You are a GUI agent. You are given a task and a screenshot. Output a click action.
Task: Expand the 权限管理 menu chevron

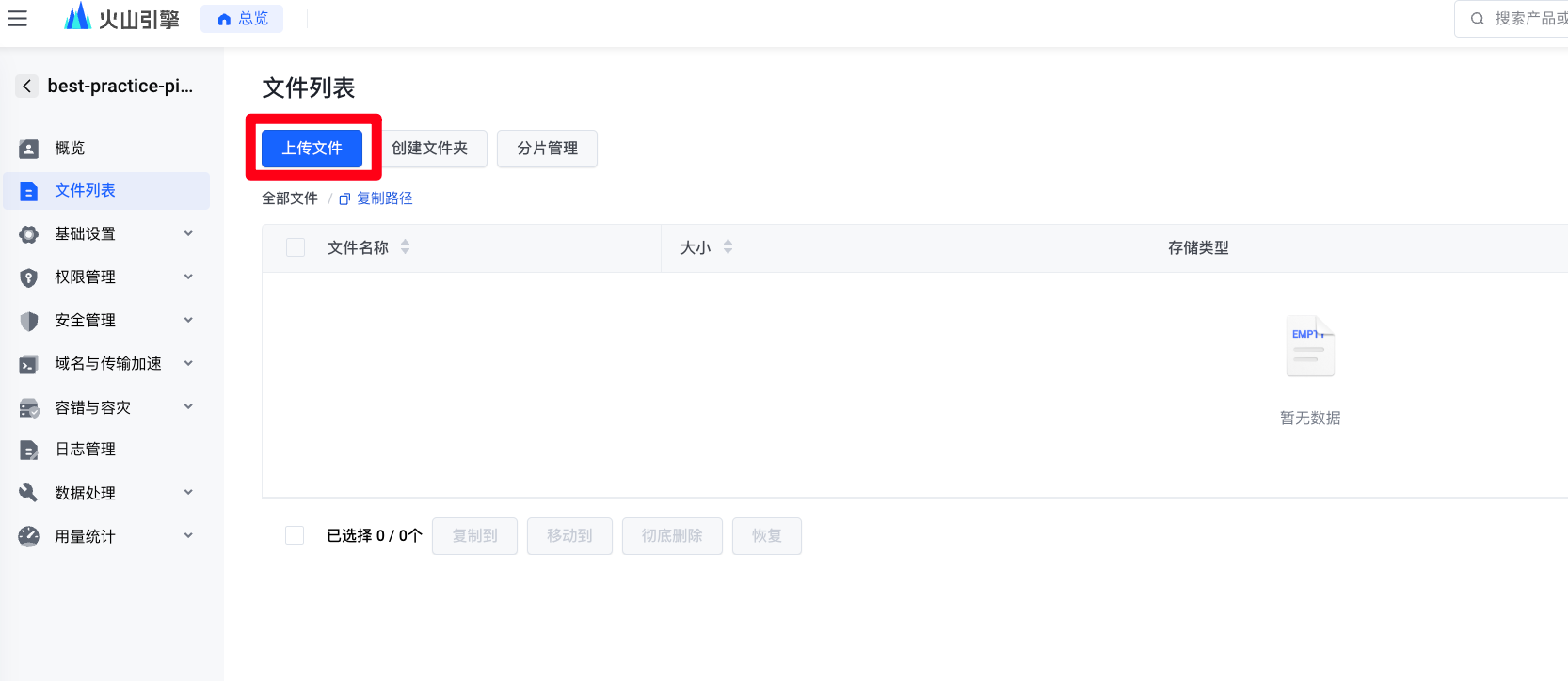pyautogui.click(x=188, y=277)
